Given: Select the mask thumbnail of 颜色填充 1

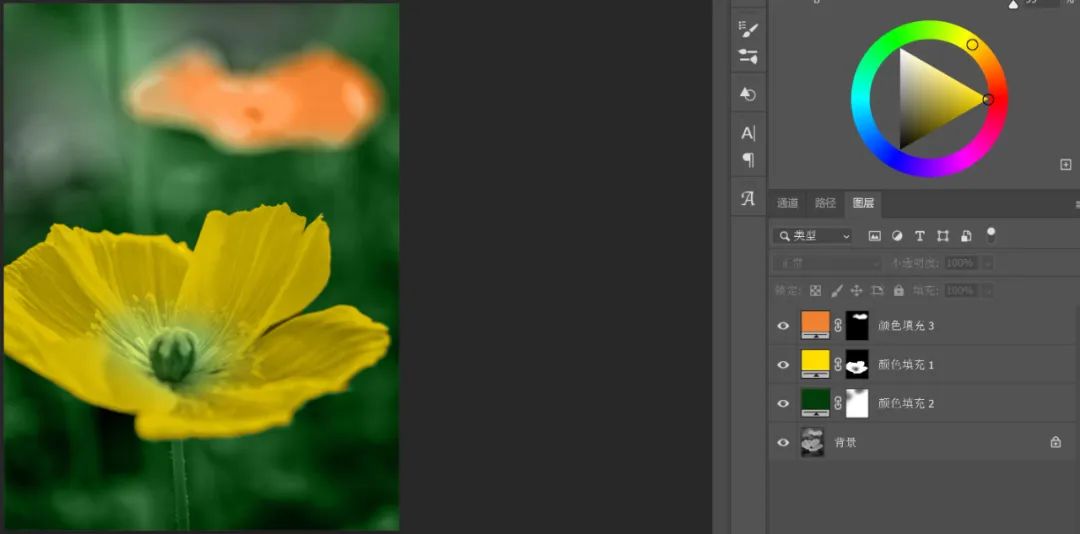Looking at the screenshot, I should [857, 365].
